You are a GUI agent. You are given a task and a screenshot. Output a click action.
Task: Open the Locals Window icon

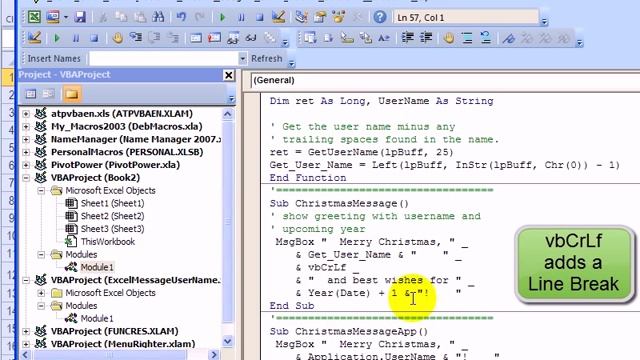pos(196,38)
